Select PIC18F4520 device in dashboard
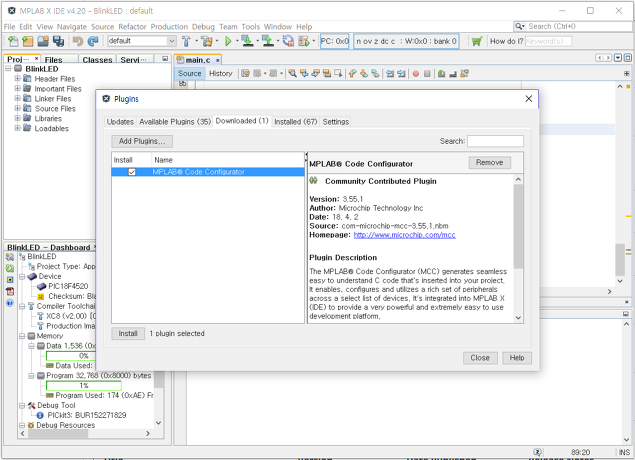635x460 pixels. coord(68,286)
